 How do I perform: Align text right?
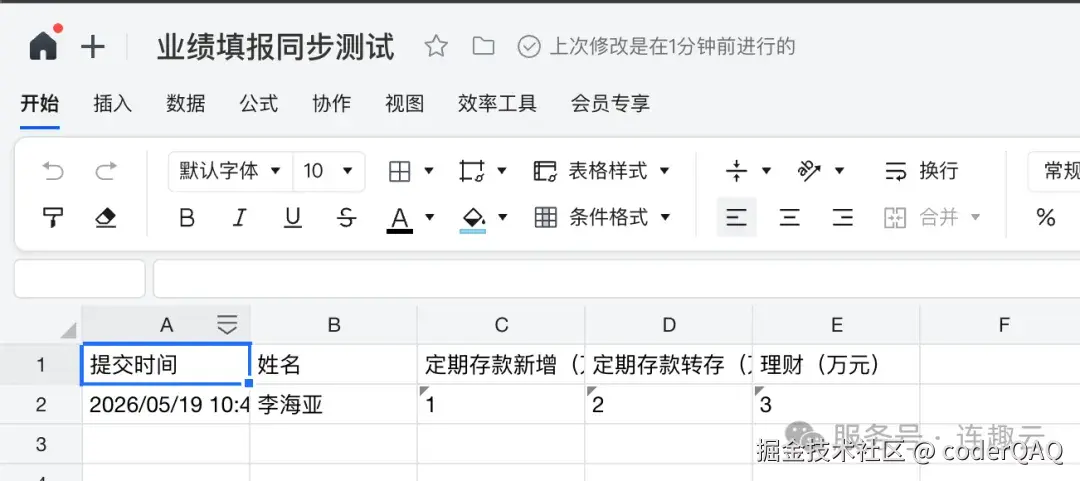tap(842, 218)
